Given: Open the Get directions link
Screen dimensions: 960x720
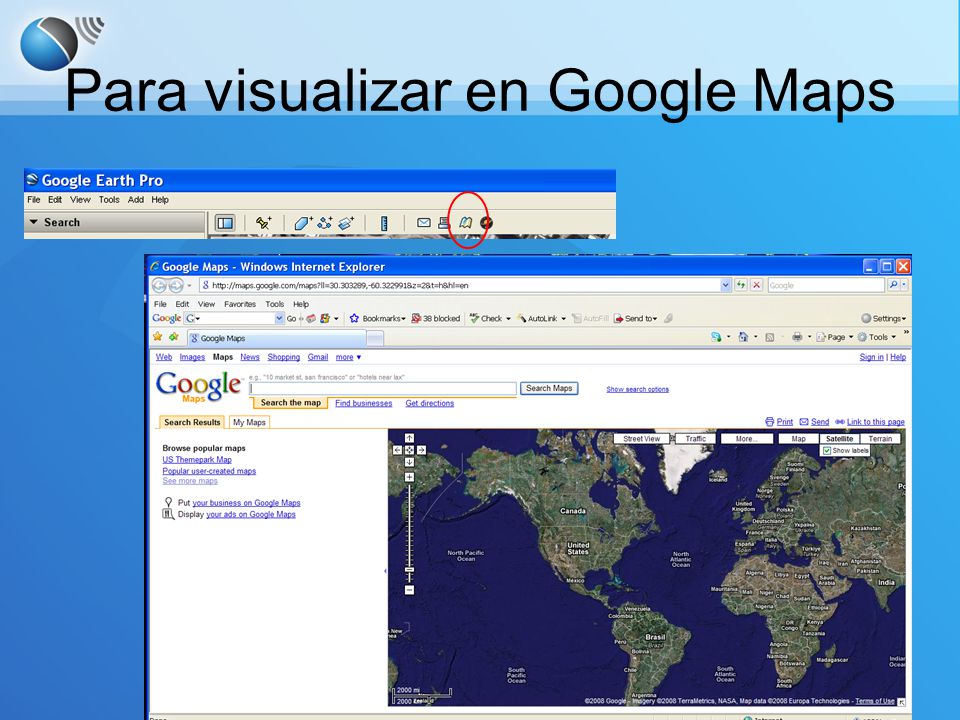Looking at the screenshot, I should [x=430, y=403].
